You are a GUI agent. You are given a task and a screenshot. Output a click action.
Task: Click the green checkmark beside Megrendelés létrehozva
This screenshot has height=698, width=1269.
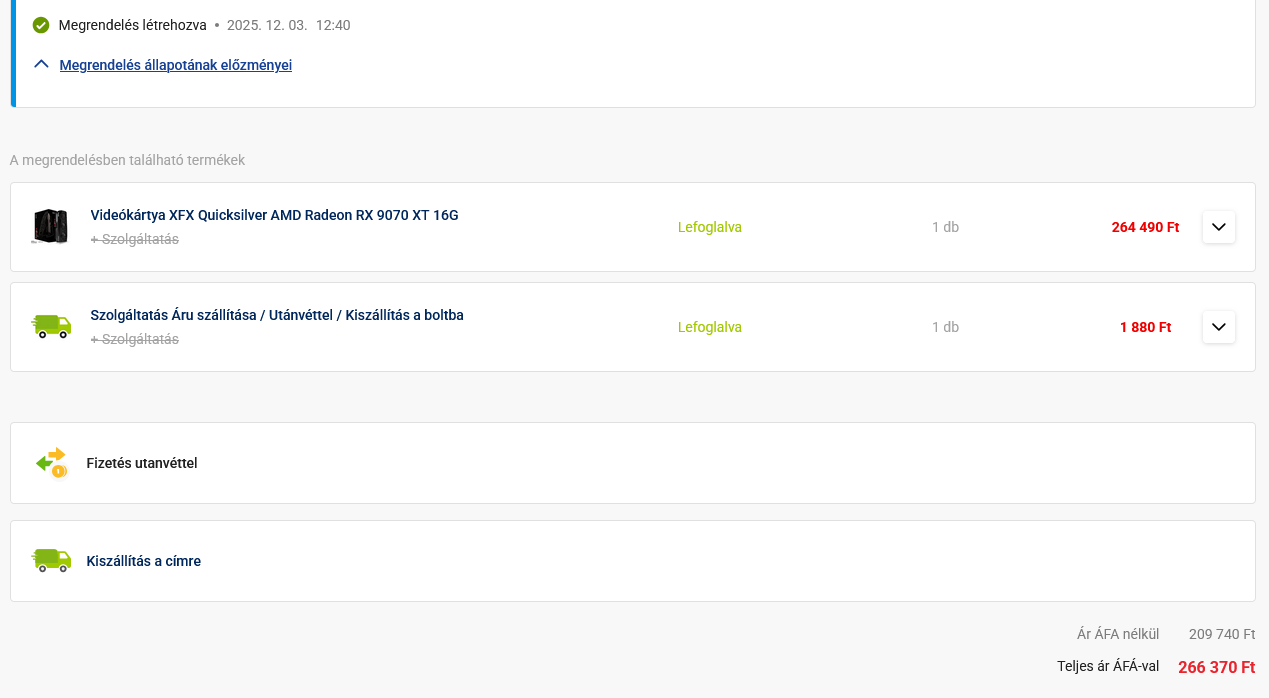[x=41, y=25]
